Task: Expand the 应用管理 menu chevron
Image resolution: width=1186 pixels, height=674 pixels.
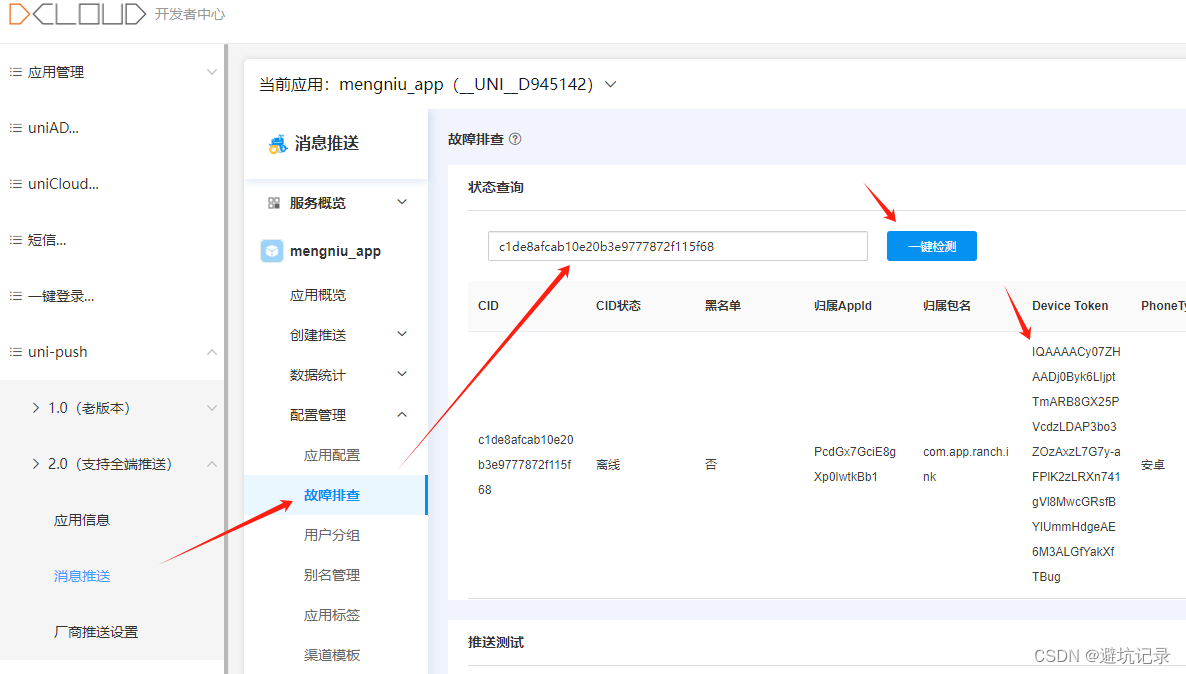Action: [x=212, y=72]
